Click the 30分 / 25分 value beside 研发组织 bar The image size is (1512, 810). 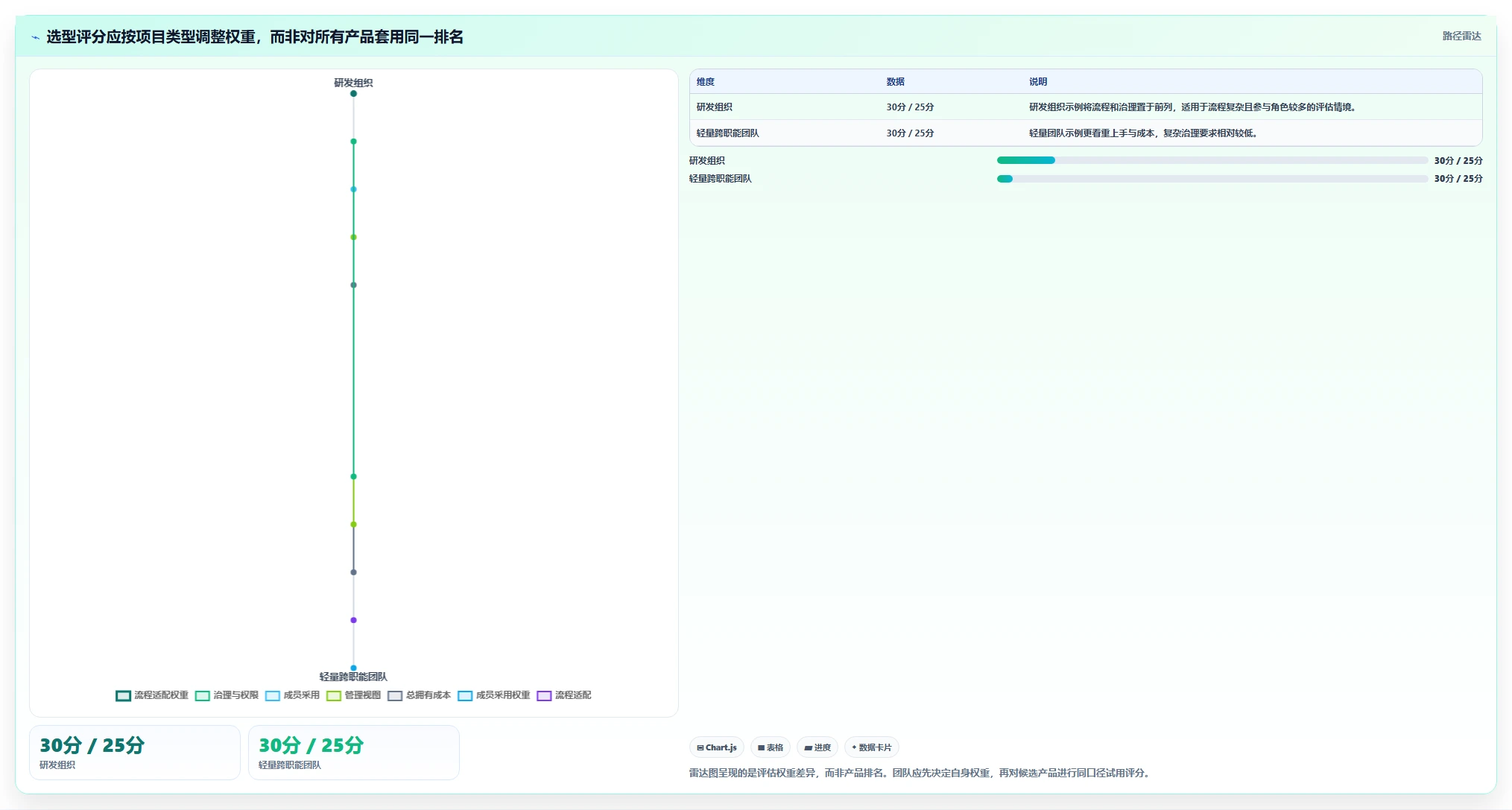[1458, 161]
